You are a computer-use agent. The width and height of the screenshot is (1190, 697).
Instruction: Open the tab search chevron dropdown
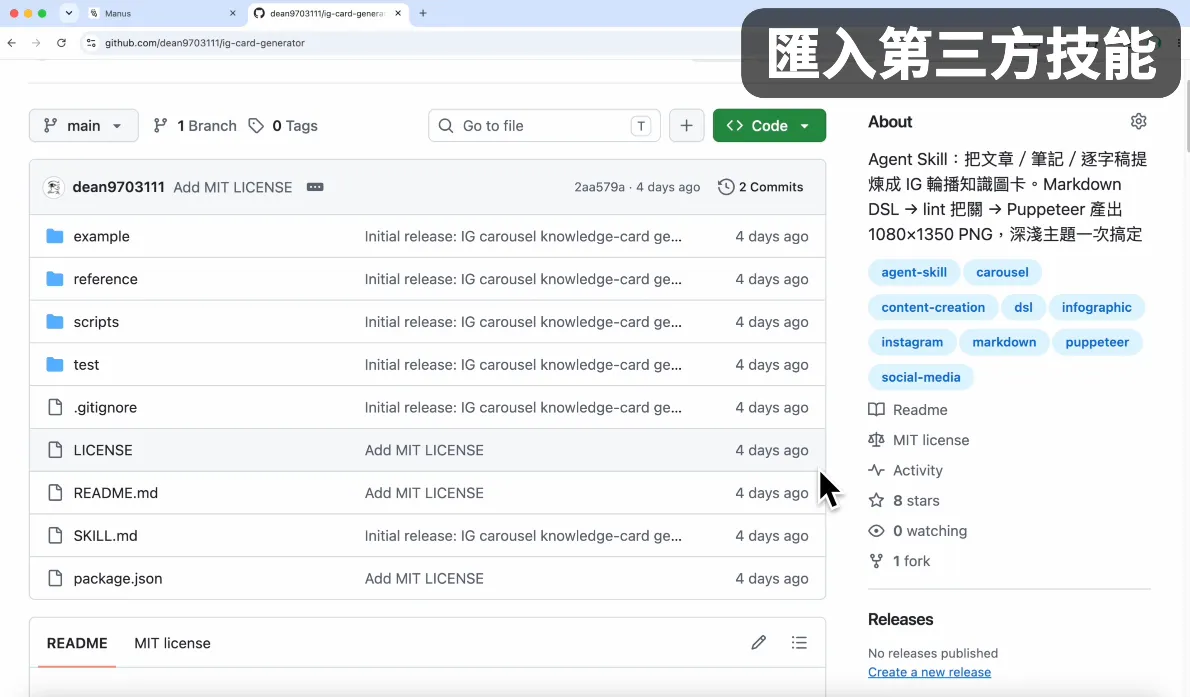pos(69,13)
